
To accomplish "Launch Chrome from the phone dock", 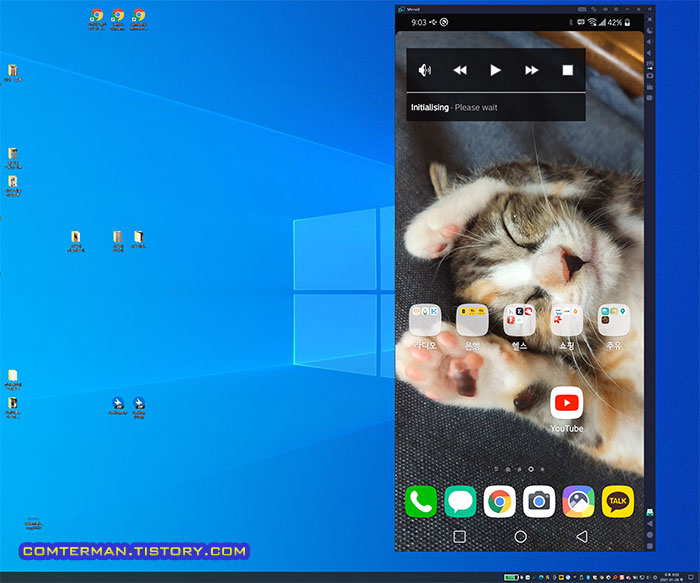I will pyautogui.click(x=500, y=501).
